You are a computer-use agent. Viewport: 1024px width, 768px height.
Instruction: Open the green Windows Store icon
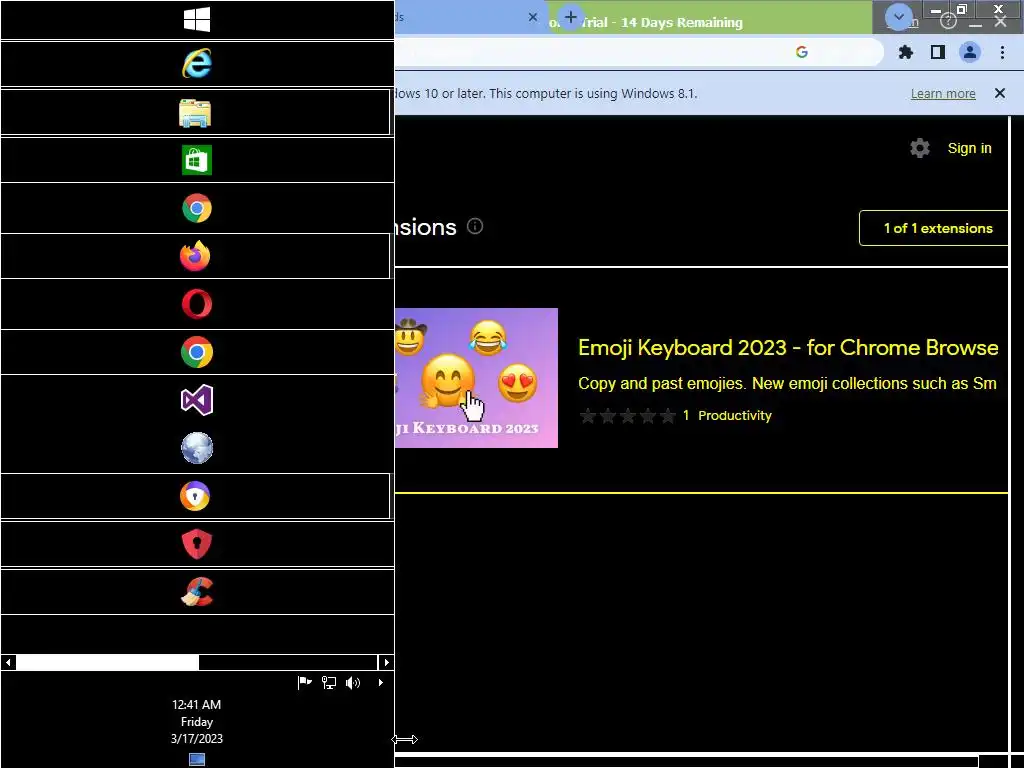tap(197, 160)
